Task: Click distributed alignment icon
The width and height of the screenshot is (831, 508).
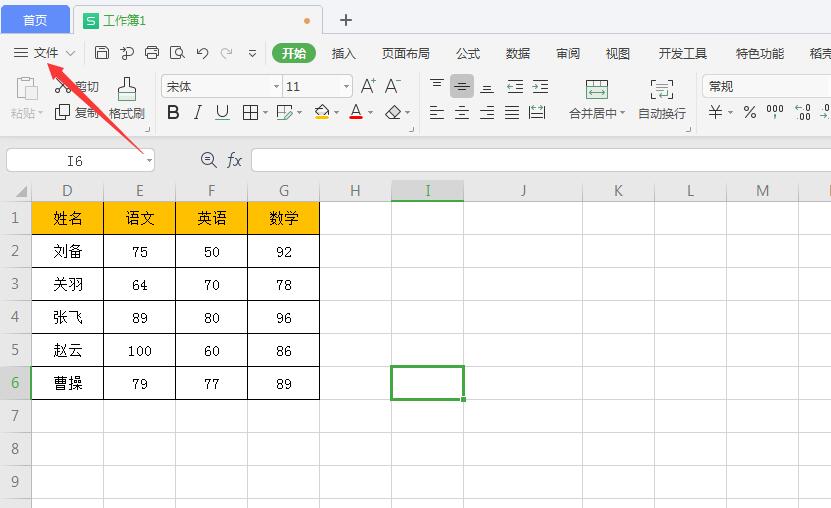Action: 537,112
